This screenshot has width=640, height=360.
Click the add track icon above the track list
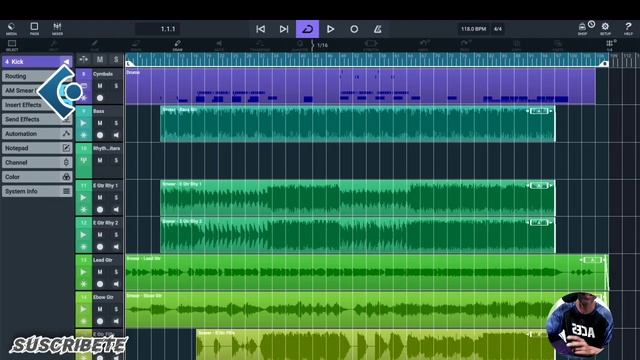click(x=84, y=60)
